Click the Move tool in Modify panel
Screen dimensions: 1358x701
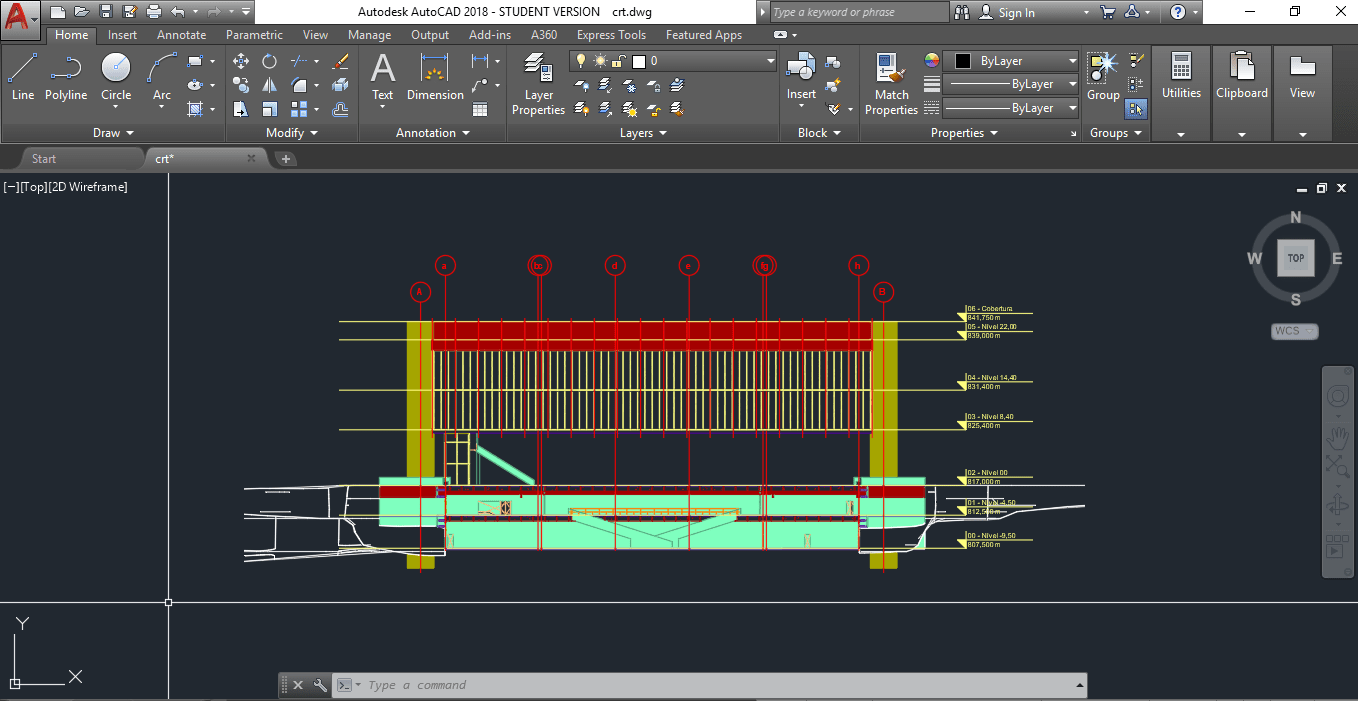[241, 61]
